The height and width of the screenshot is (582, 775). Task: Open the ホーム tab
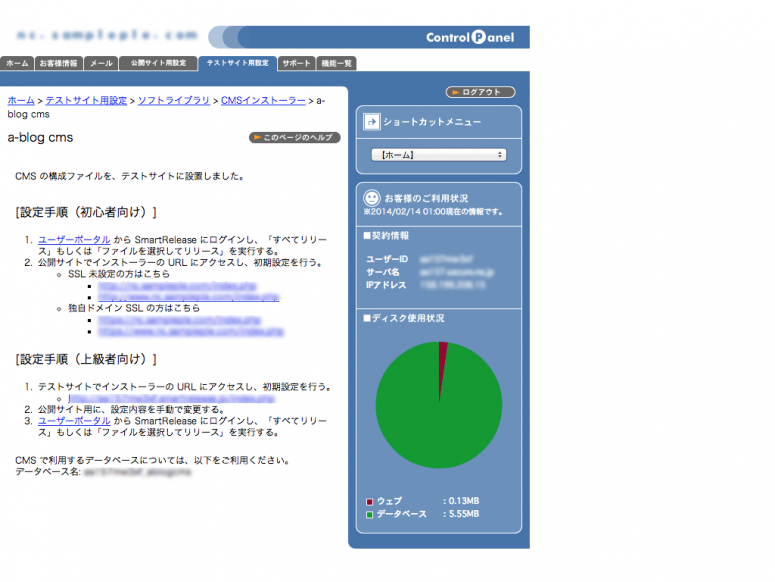pyautogui.click(x=17, y=63)
